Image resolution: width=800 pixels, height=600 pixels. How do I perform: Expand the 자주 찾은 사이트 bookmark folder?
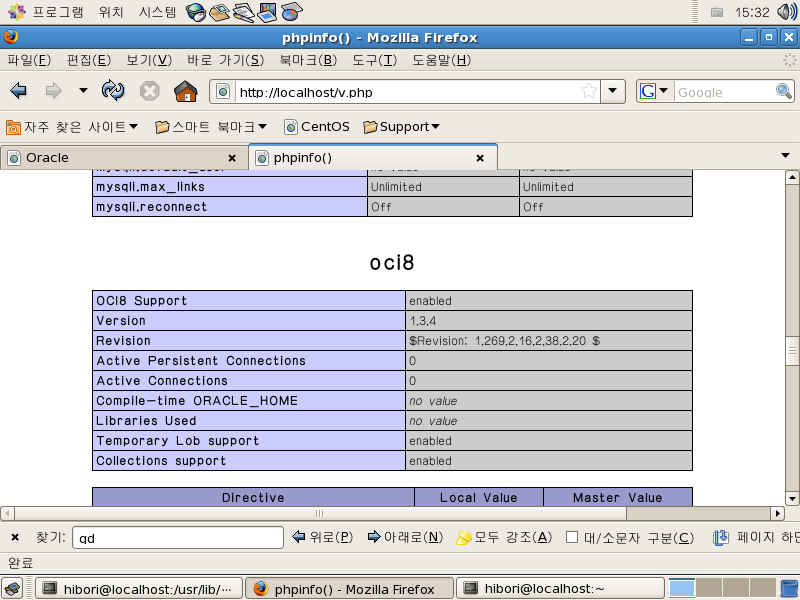(71, 127)
